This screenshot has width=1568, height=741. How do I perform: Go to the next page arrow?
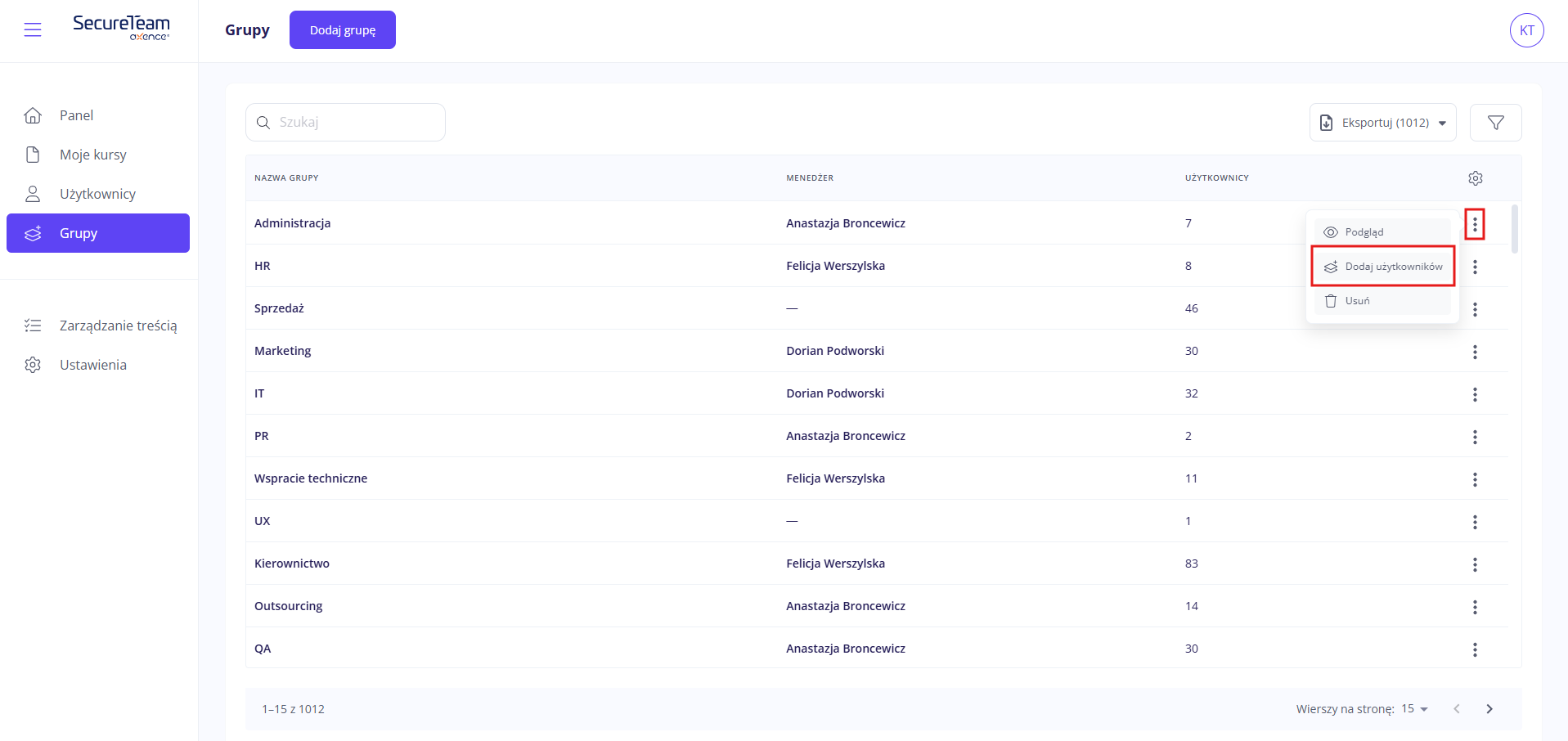1489,709
